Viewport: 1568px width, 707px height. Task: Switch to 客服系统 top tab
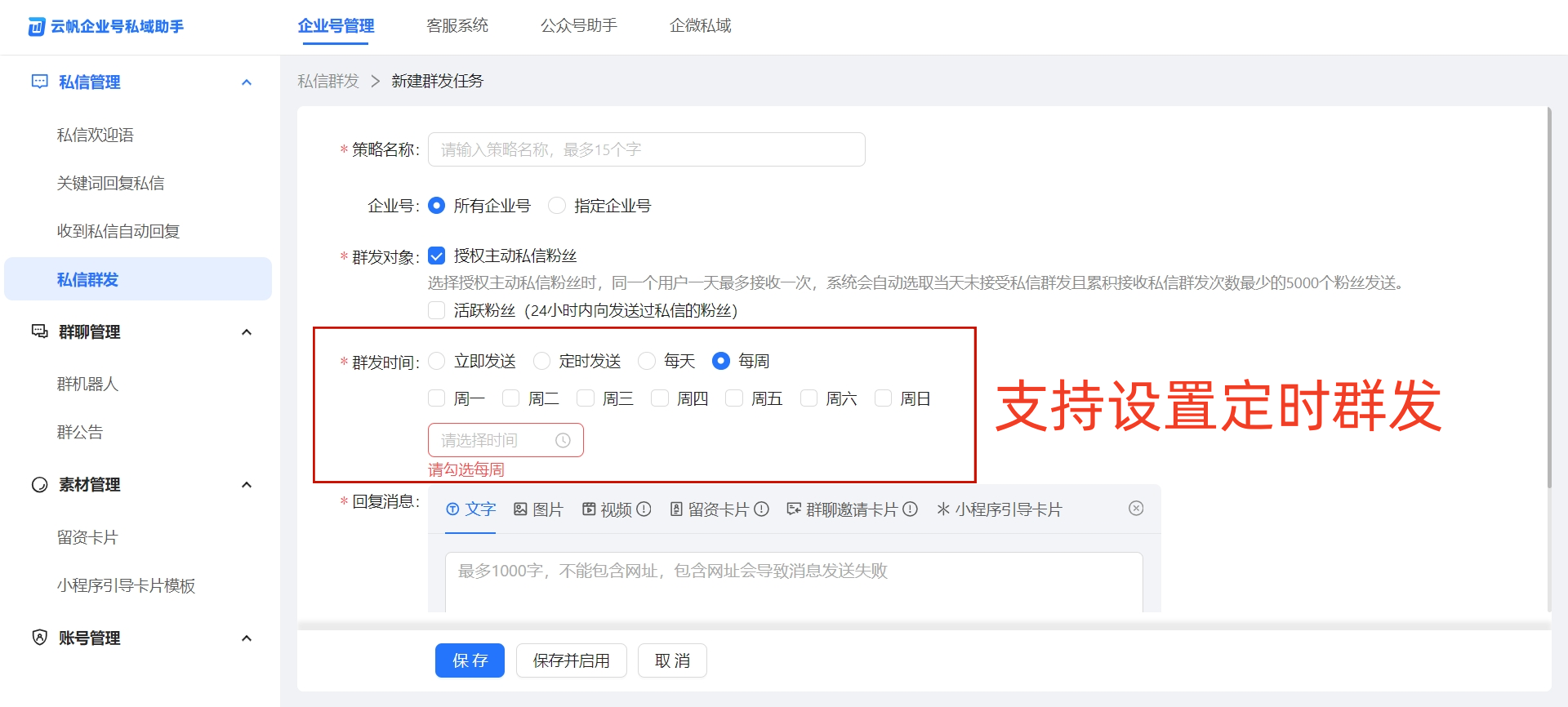click(457, 25)
